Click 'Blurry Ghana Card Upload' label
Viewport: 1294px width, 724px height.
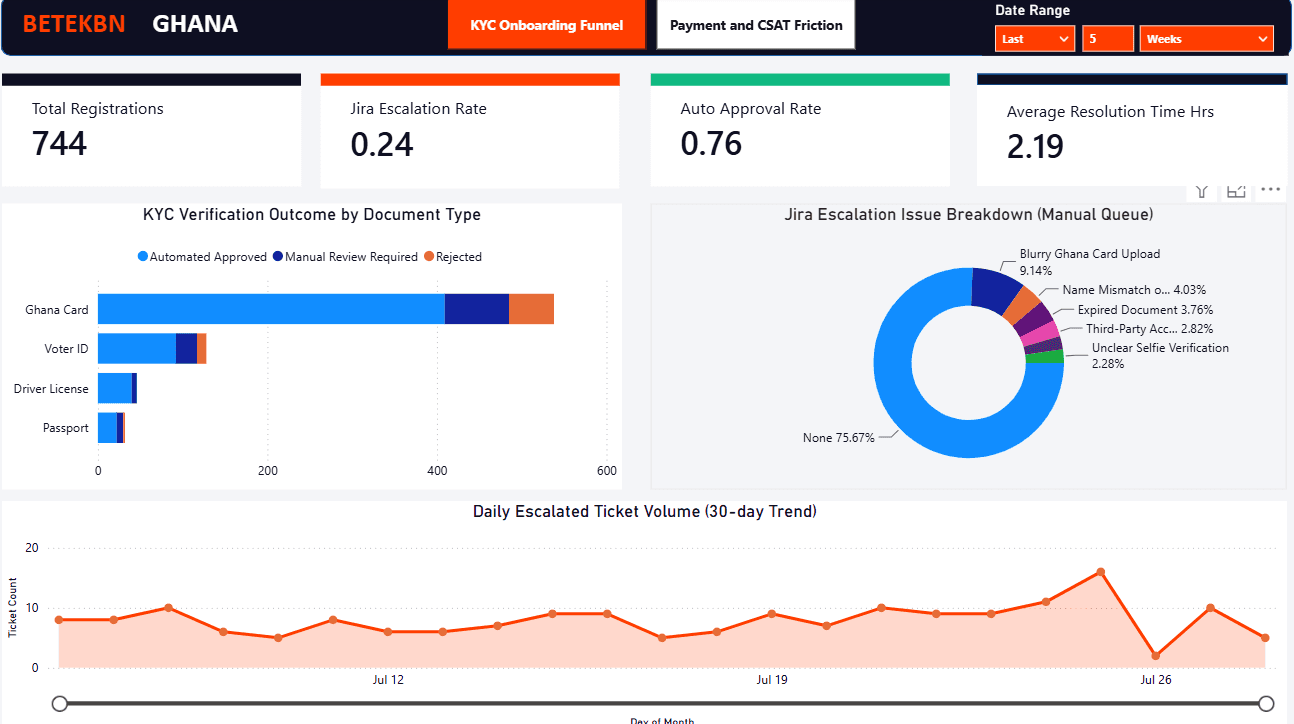(1090, 254)
